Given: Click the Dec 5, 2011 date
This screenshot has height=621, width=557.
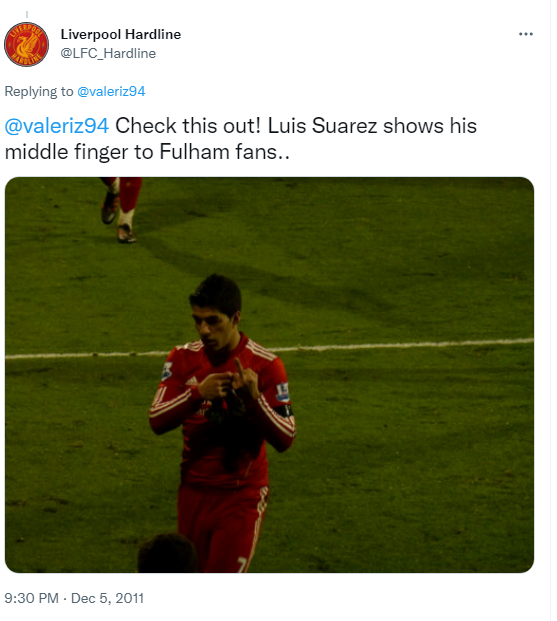Looking at the screenshot, I should point(107,598).
